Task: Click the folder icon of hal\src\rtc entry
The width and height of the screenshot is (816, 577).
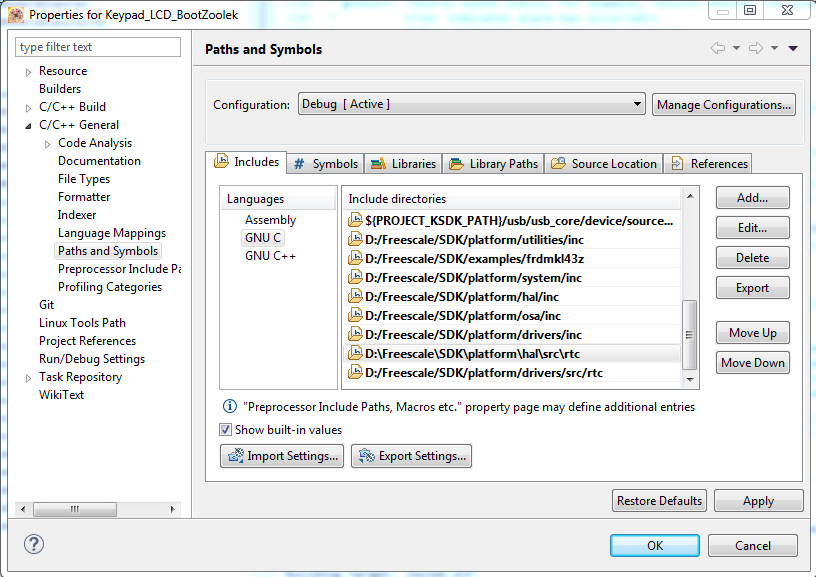Action: [x=355, y=353]
